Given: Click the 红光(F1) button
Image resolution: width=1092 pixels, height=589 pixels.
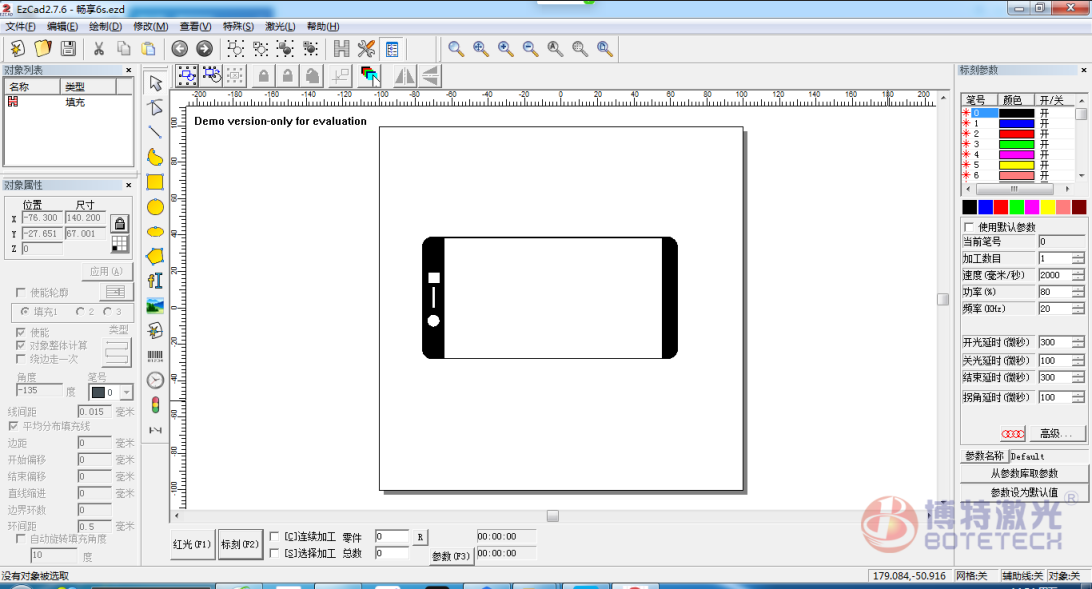Looking at the screenshot, I should tap(192, 544).
